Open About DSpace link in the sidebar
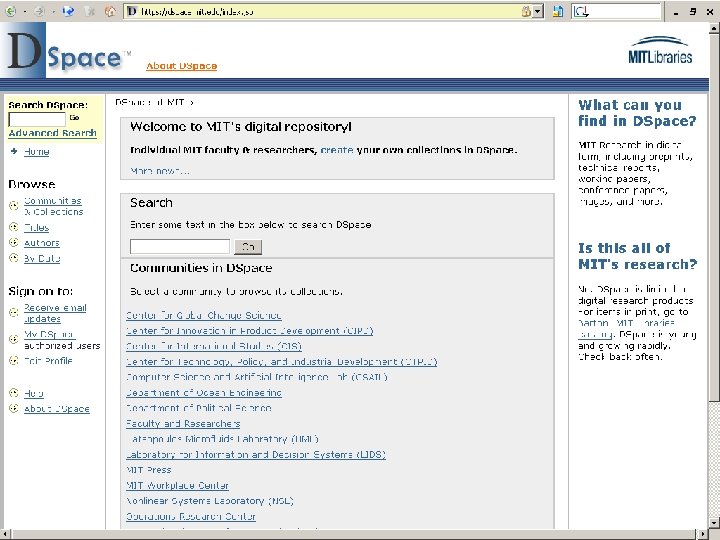The image size is (720, 540). click(57, 409)
